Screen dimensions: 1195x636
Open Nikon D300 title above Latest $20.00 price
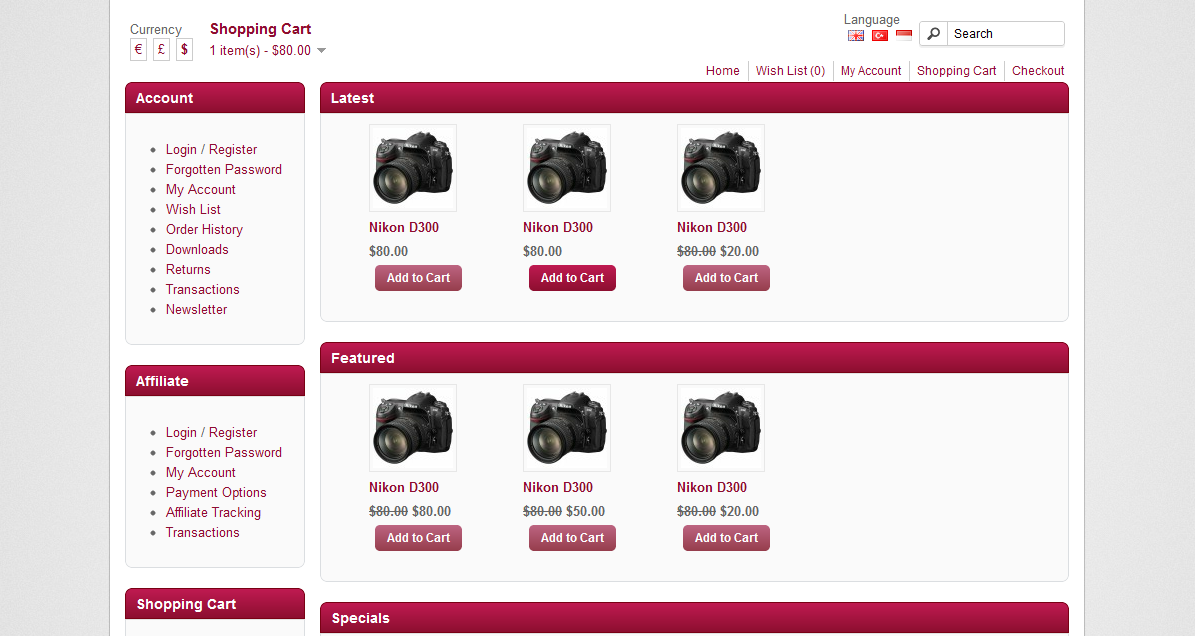pos(712,228)
